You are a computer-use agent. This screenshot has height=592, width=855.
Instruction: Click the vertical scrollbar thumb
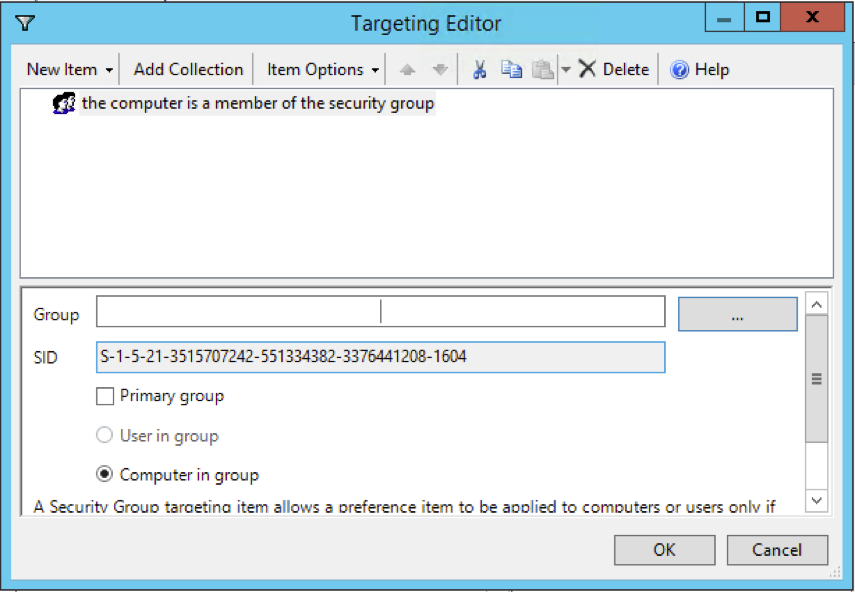816,380
